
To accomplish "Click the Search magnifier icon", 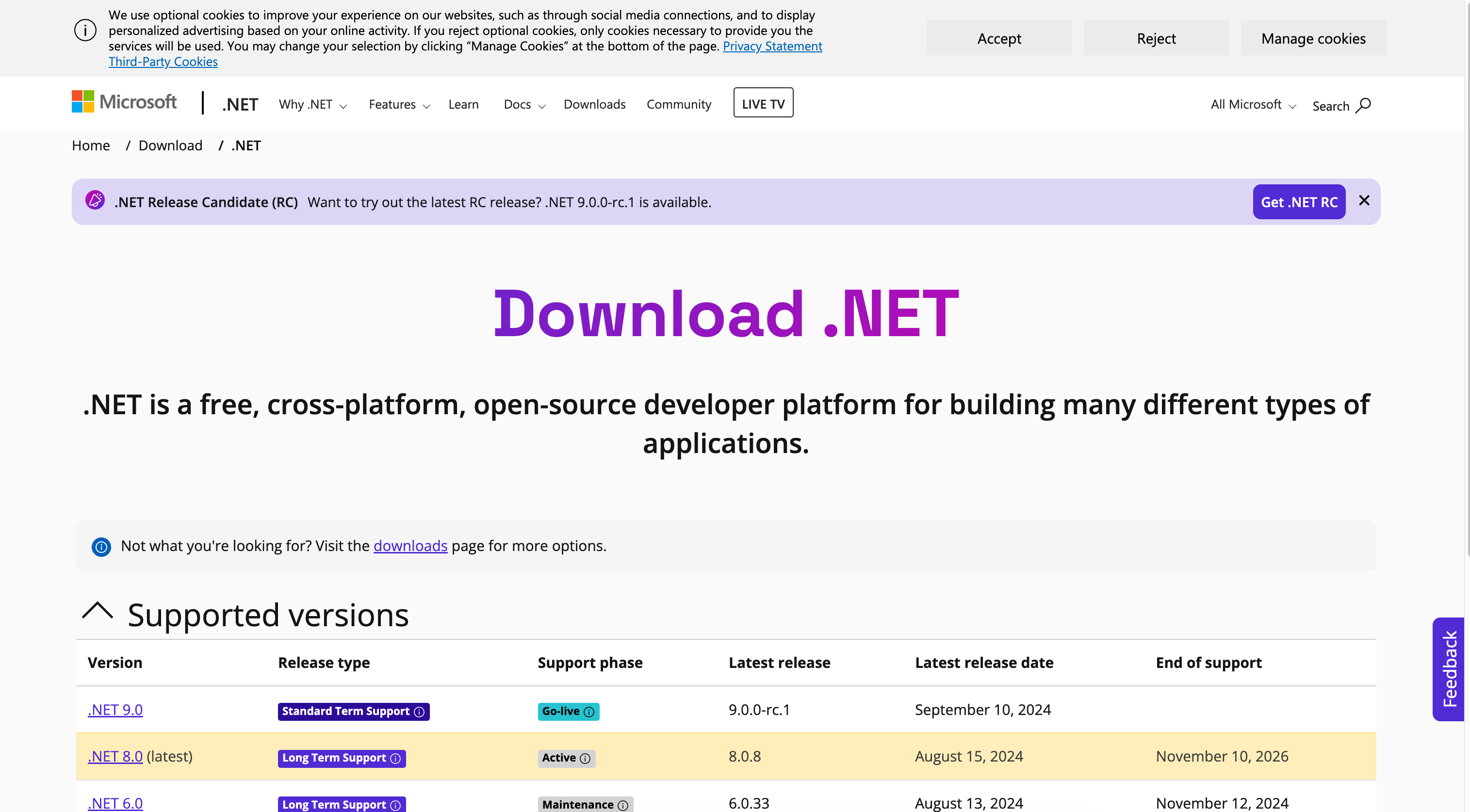I will pos(1363,106).
